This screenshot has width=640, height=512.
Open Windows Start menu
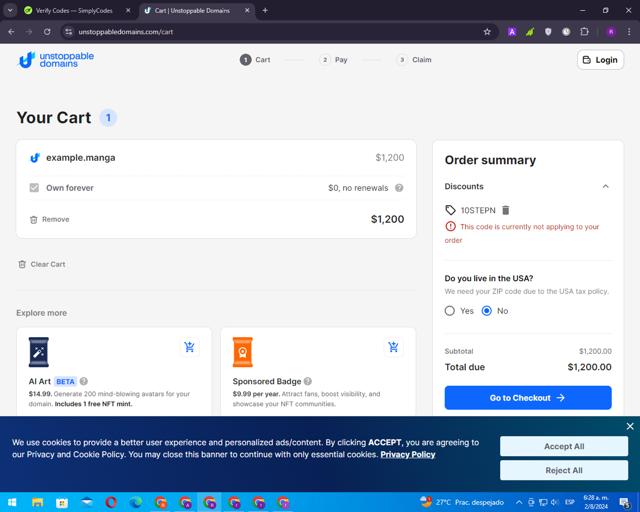tap(12, 502)
